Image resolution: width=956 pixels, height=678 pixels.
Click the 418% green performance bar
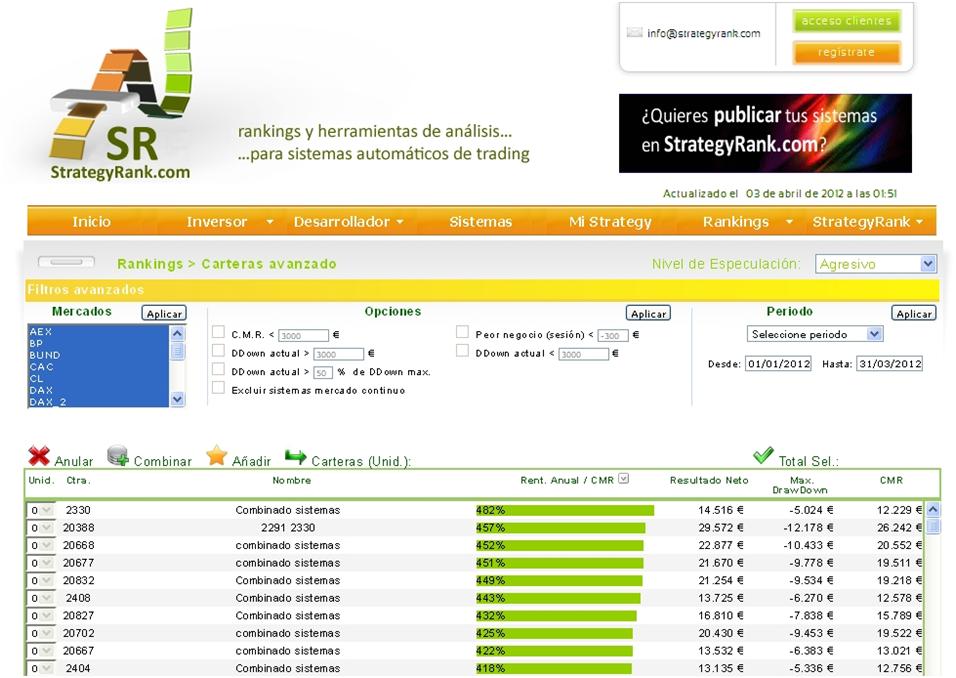pyautogui.click(x=553, y=668)
